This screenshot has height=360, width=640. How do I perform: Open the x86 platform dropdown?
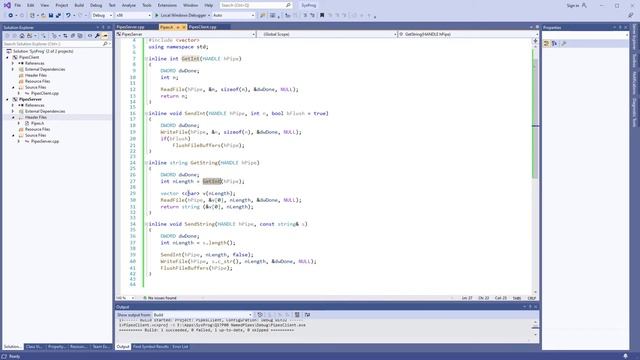(x=133, y=15)
